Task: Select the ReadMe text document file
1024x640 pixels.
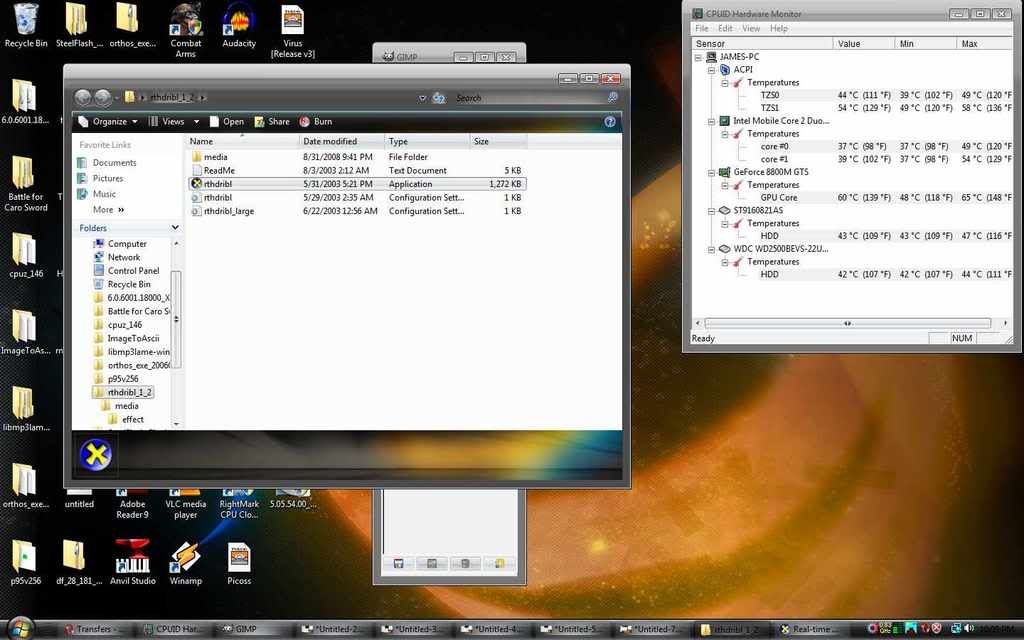Action: click(x=357, y=170)
